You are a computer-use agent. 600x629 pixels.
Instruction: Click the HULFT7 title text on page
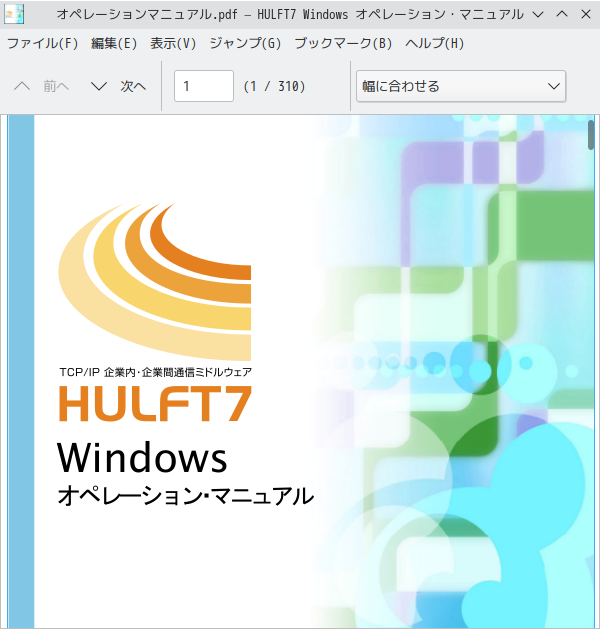click(x=155, y=404)
